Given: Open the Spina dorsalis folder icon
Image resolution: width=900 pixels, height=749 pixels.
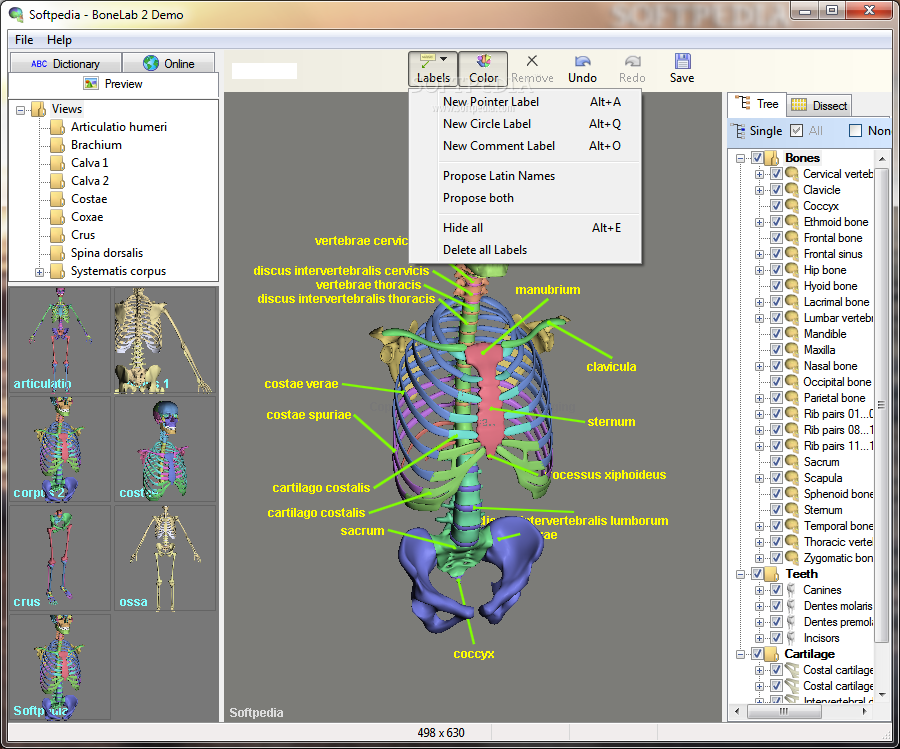Looking at the screenshot, I should (57, 253).
